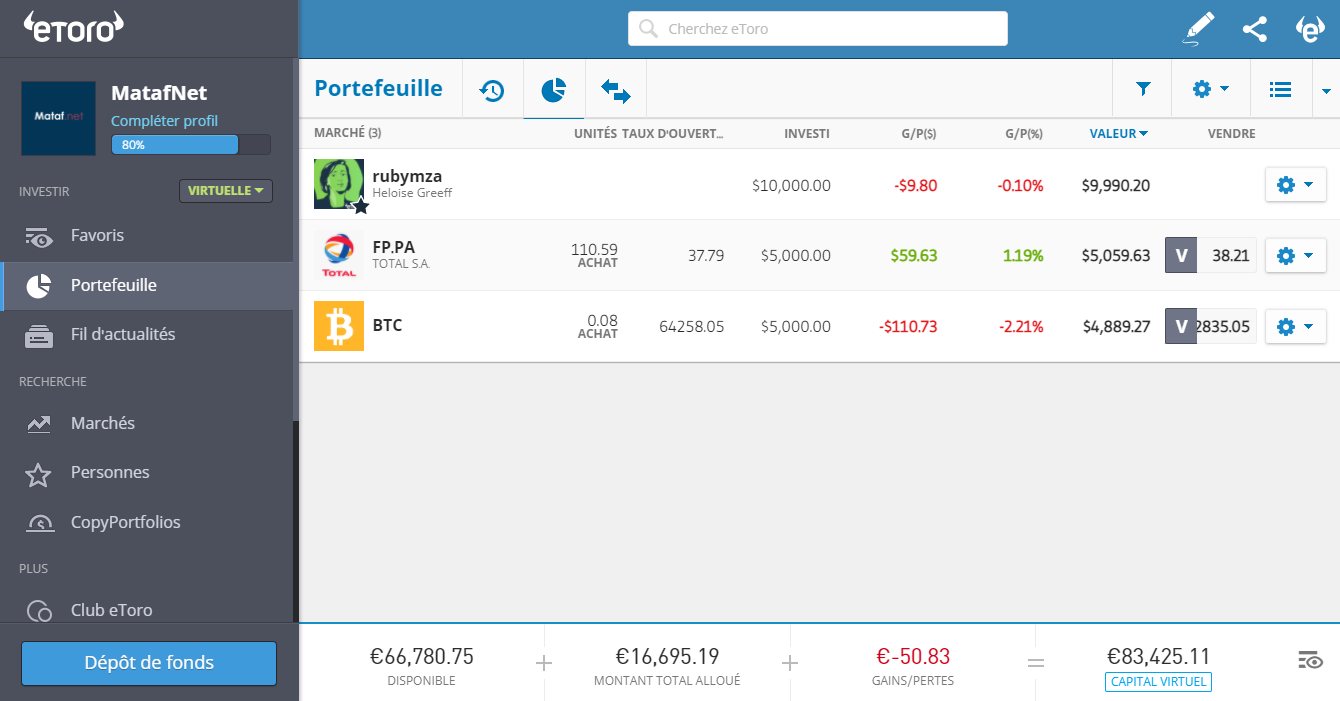This screenshot has height=701, width=1340.
Task: Click the CAPITAL VIRTUEL label
Action: [x=1158, y=682]
